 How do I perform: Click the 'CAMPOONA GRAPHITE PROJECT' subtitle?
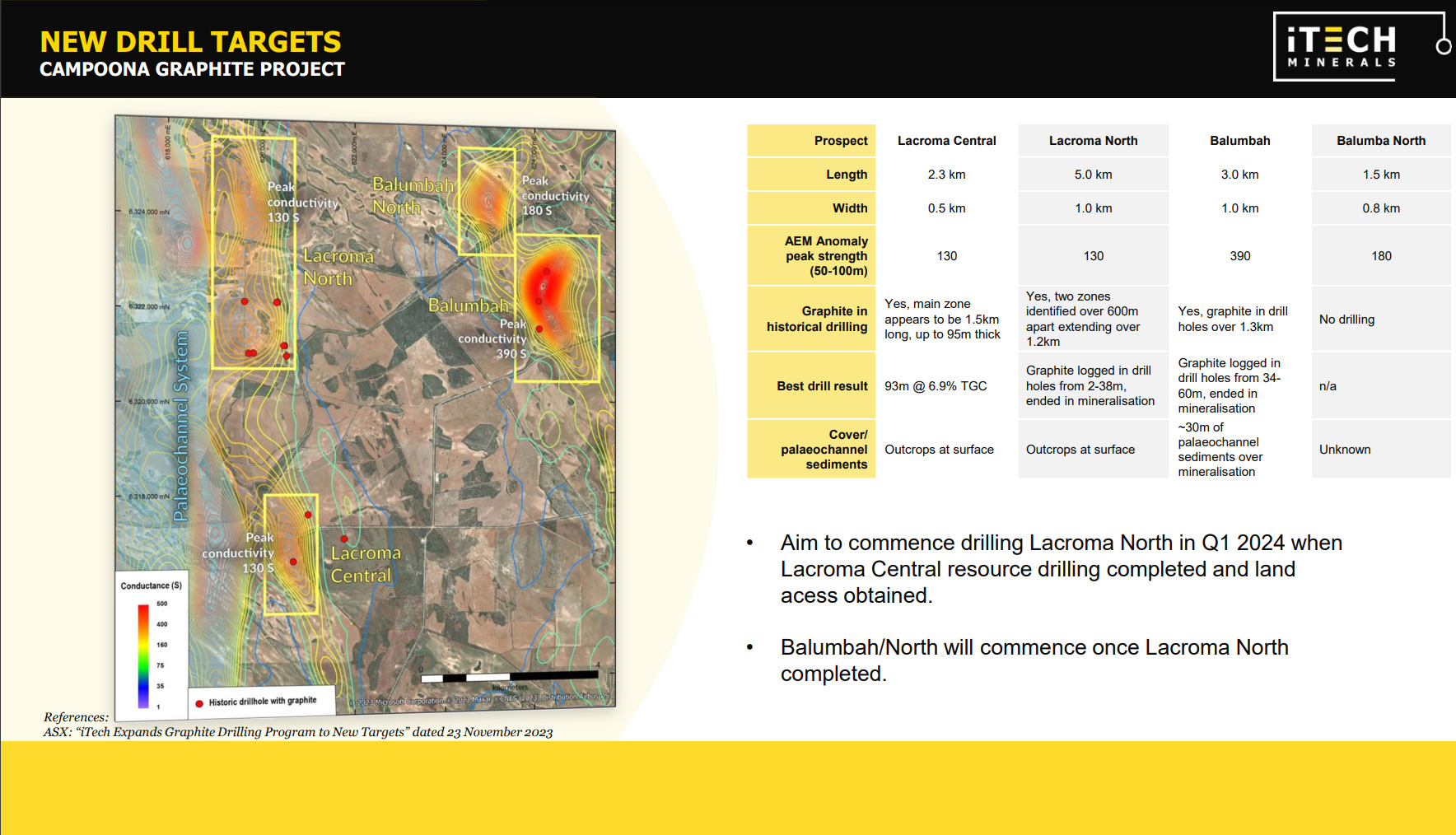(x=192, y=69)
